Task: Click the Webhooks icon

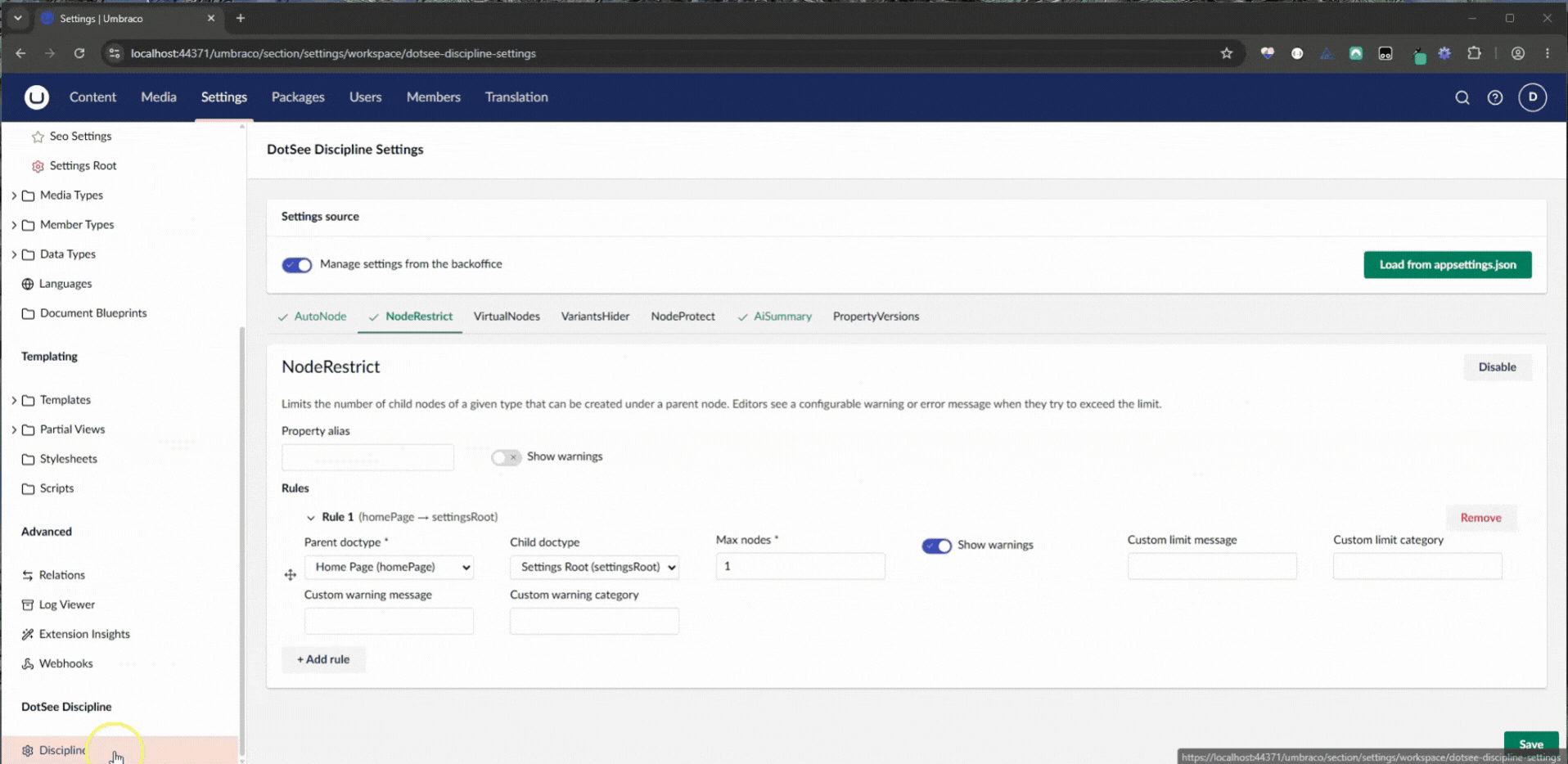Action: click(28, 663)
